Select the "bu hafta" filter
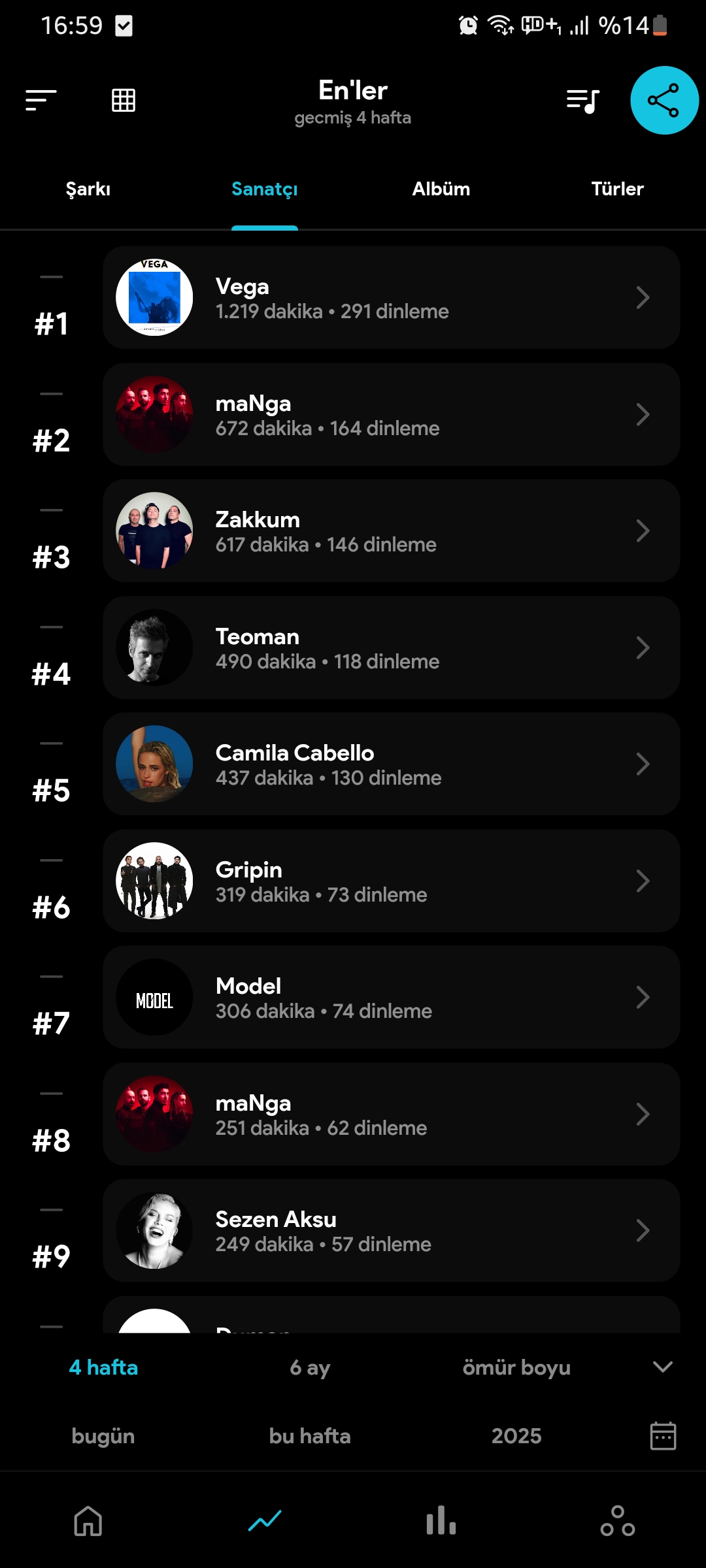706x1568 pixels. pyautogui.click(x=310, y=1436)
